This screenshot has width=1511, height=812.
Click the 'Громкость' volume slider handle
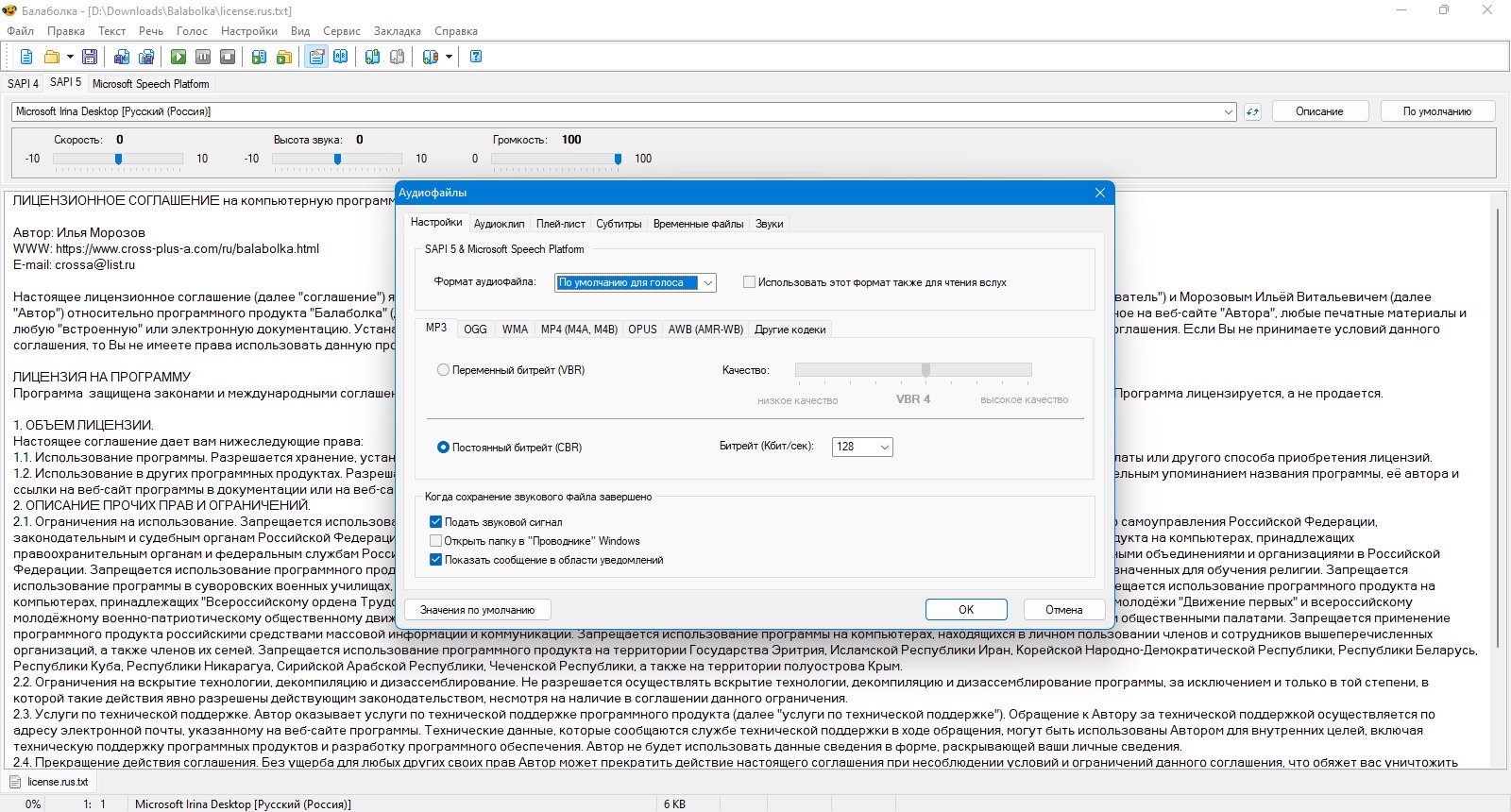click(x=618, y=159)
